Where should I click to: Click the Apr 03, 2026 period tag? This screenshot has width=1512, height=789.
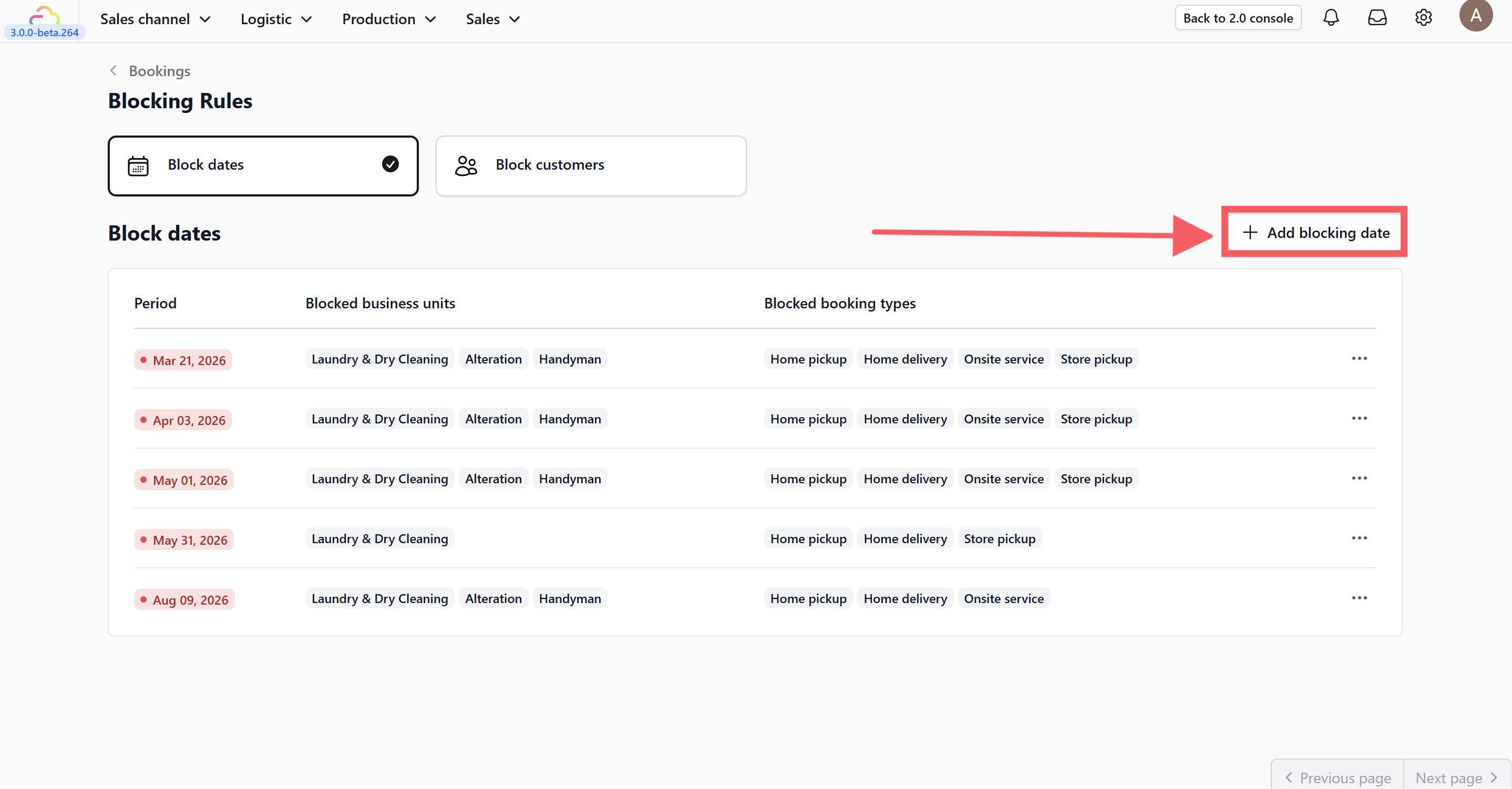pos(183,420)
